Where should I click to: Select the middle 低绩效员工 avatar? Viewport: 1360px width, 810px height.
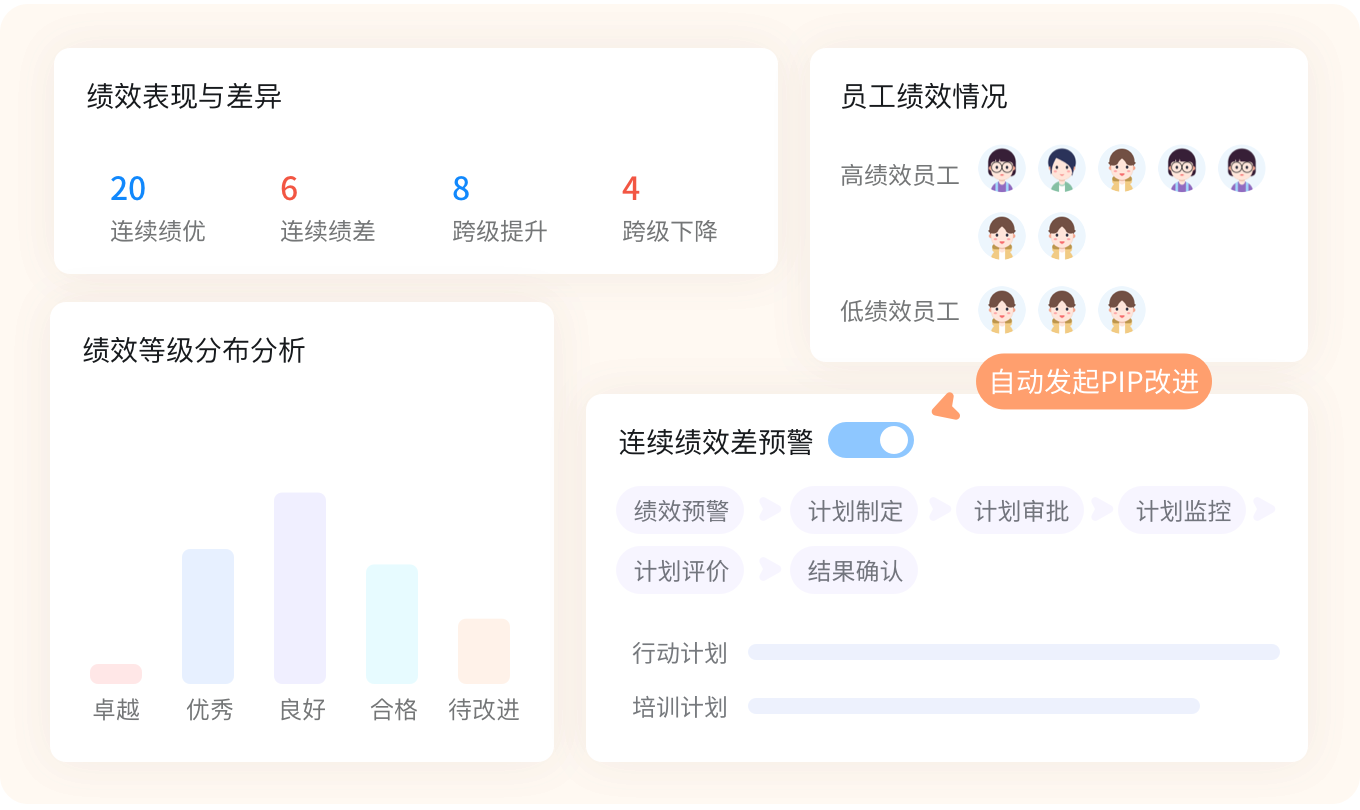click(1061, 311)
